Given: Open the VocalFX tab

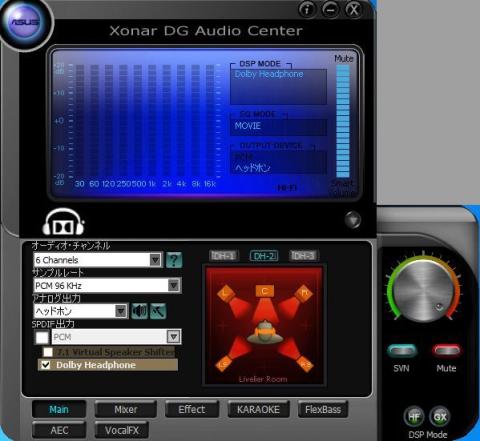Looking at the screenshot, I should (x=122, y=430).
